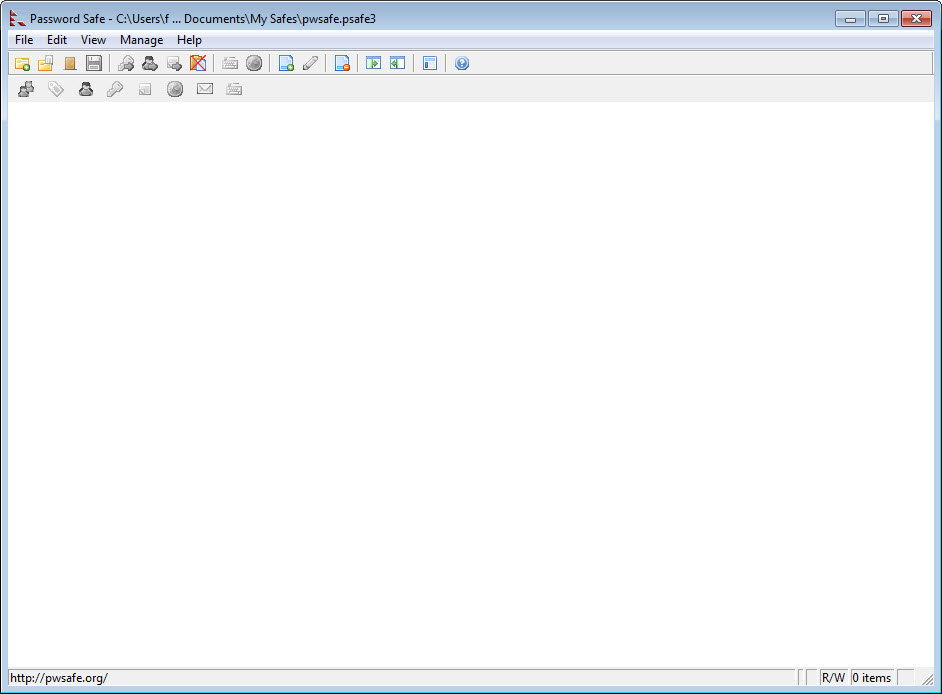Click the Autotype keyboard icon in the drag bar

[x=234, y=89]
